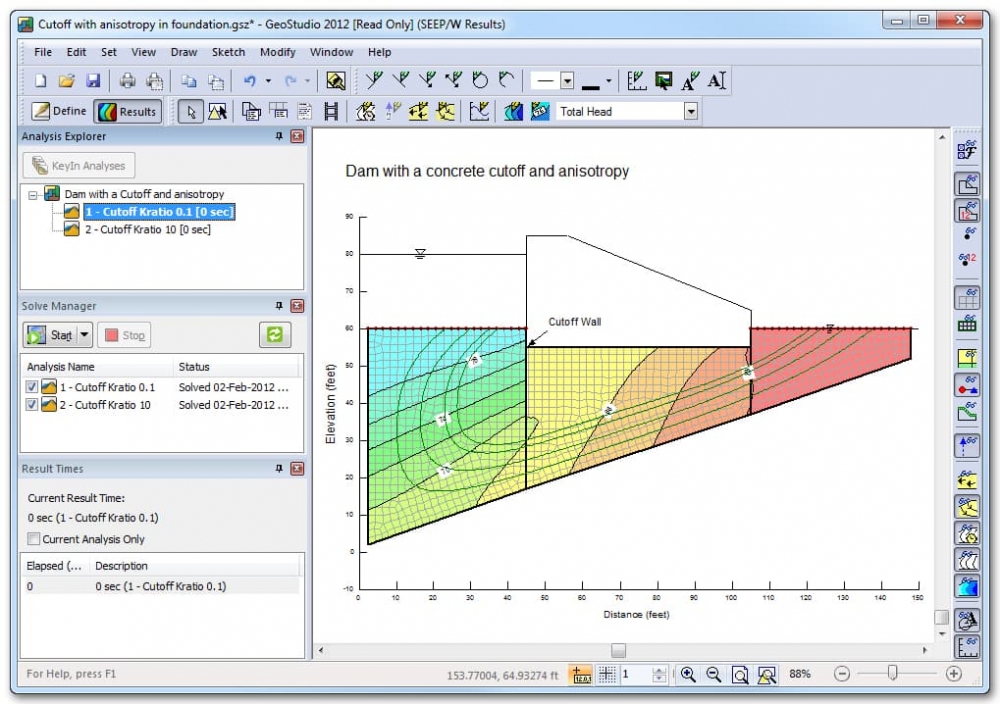Click the zoom page magnifier icon
This screenshot has height=704, width=1000.
coord(740,675)
